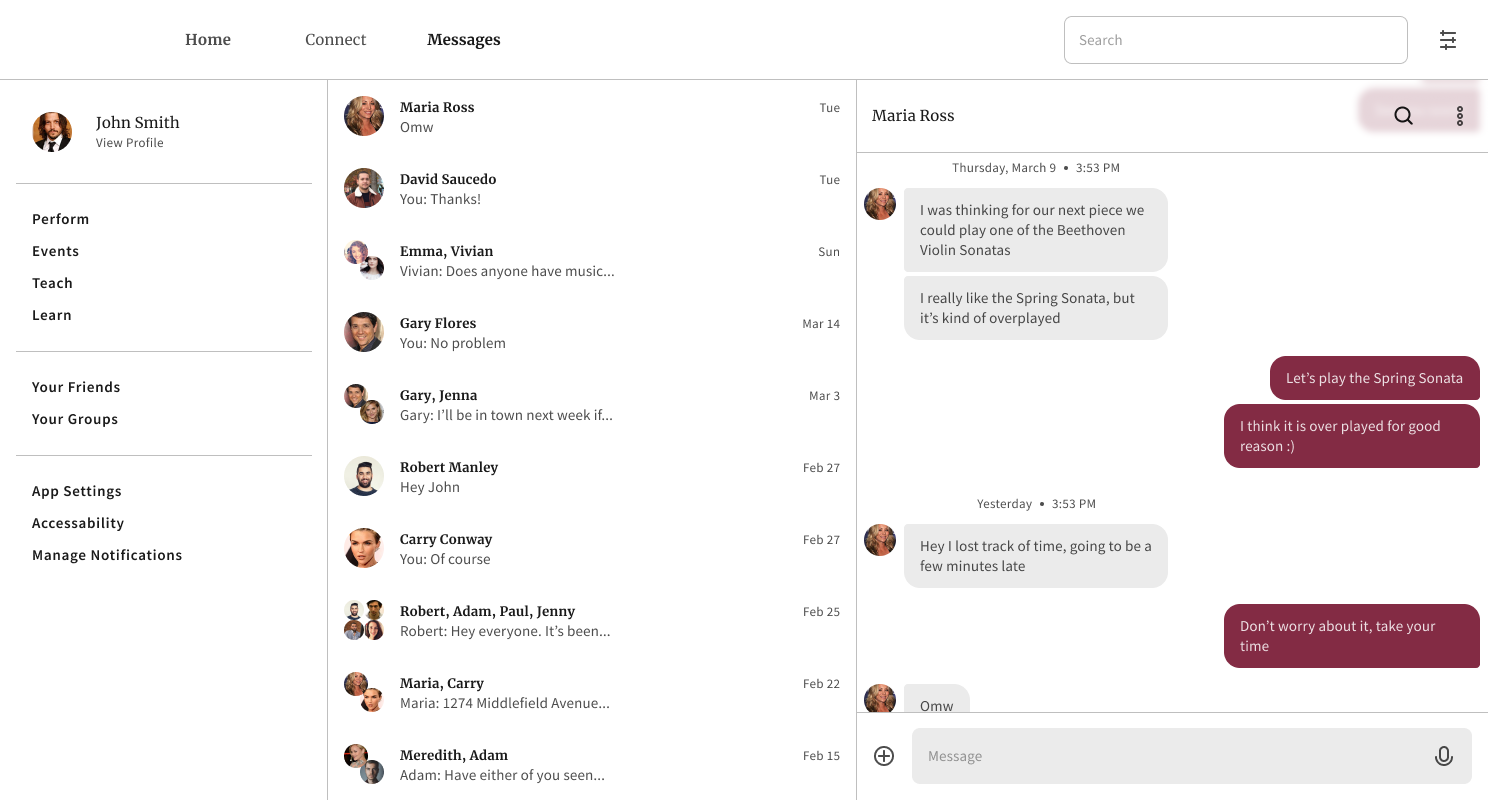Go to App Settings
1488x800 pixels.
point(77,491)
